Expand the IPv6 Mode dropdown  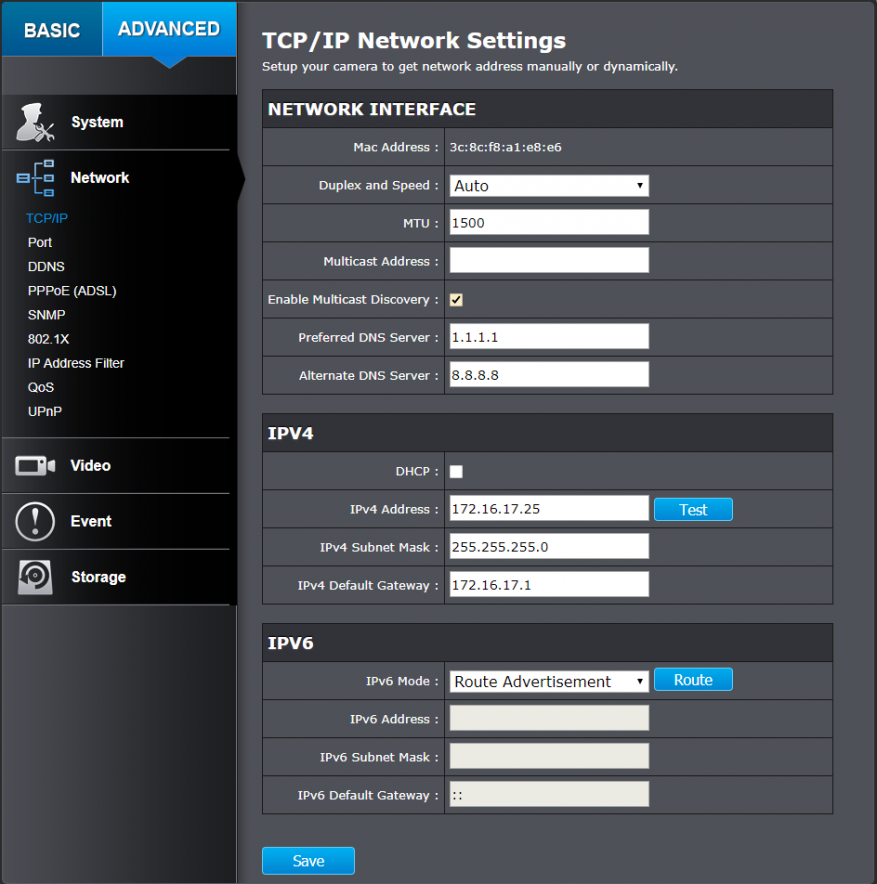click(549, 682)
